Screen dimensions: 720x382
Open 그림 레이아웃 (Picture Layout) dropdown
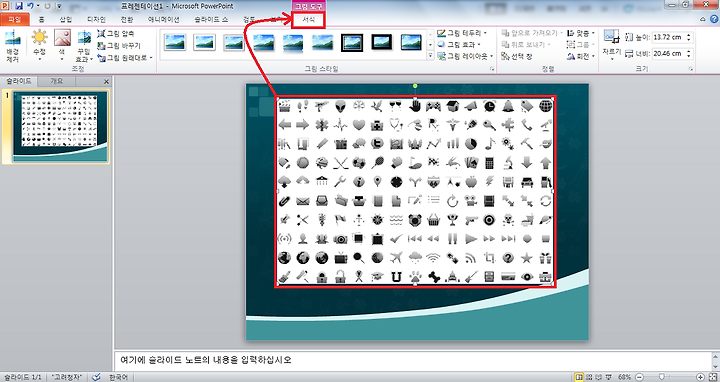coord(465,56)
